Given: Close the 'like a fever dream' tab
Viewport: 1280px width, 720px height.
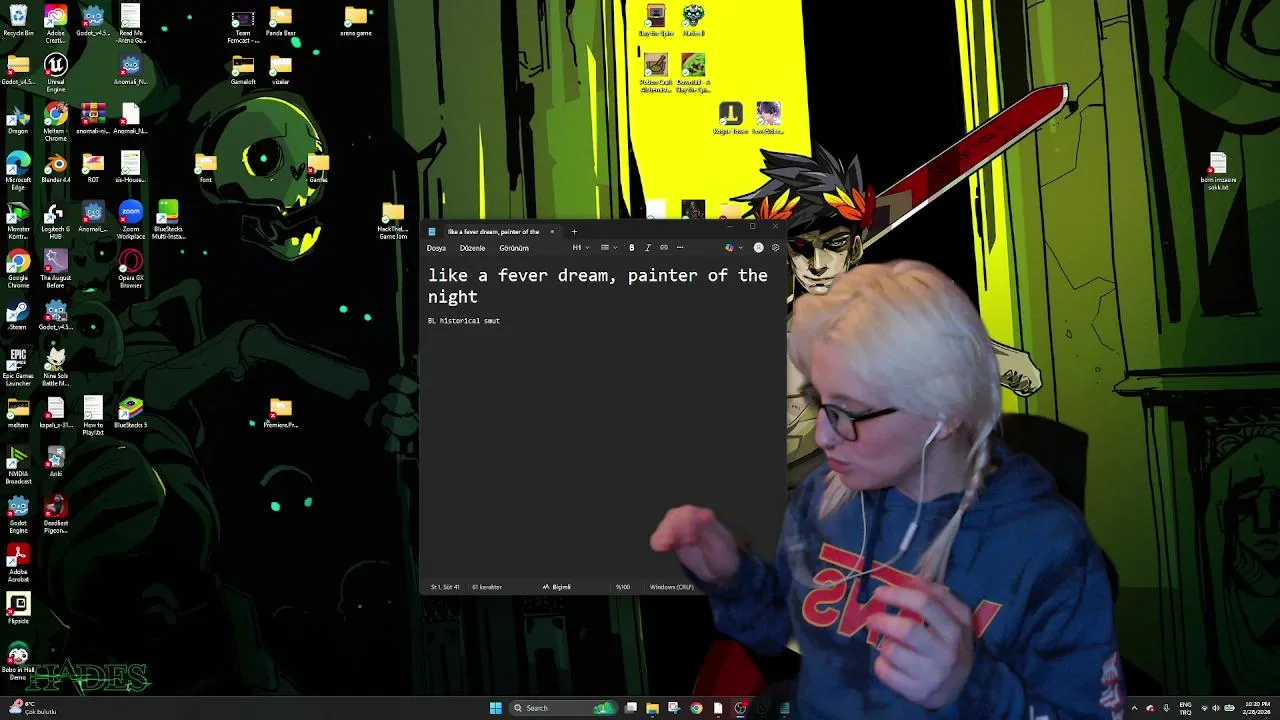Looking at the screenshot, I should tap(552, 232).
